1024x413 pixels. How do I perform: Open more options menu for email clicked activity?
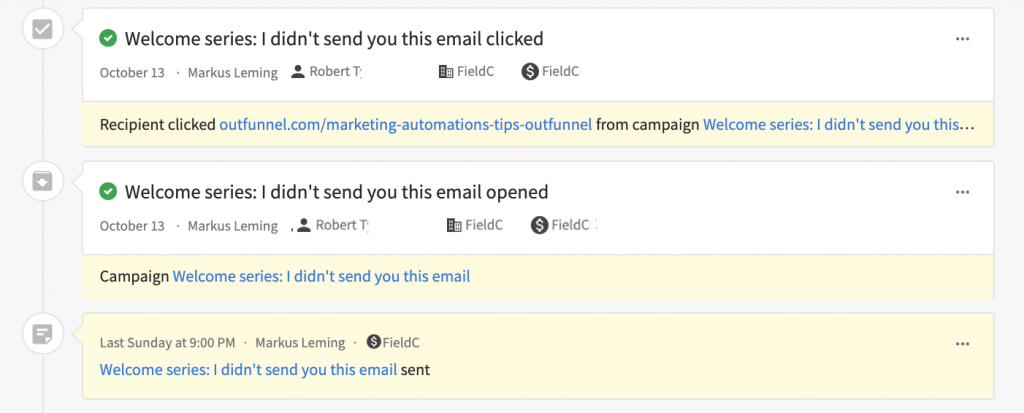962,39
